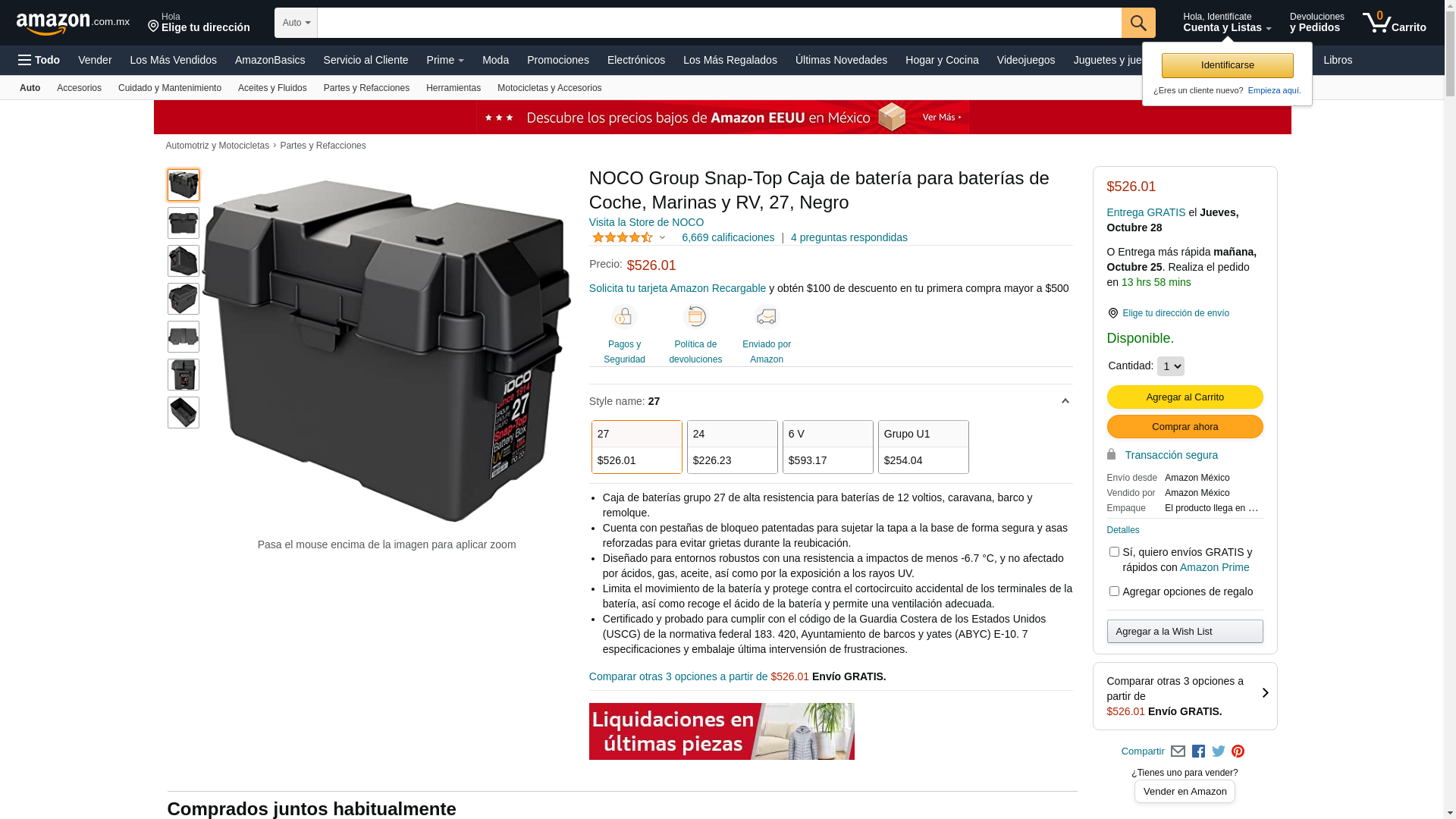Share via email envelope icon
1456x819 pixels.
pyautogui.click(x=1178, y=752)
